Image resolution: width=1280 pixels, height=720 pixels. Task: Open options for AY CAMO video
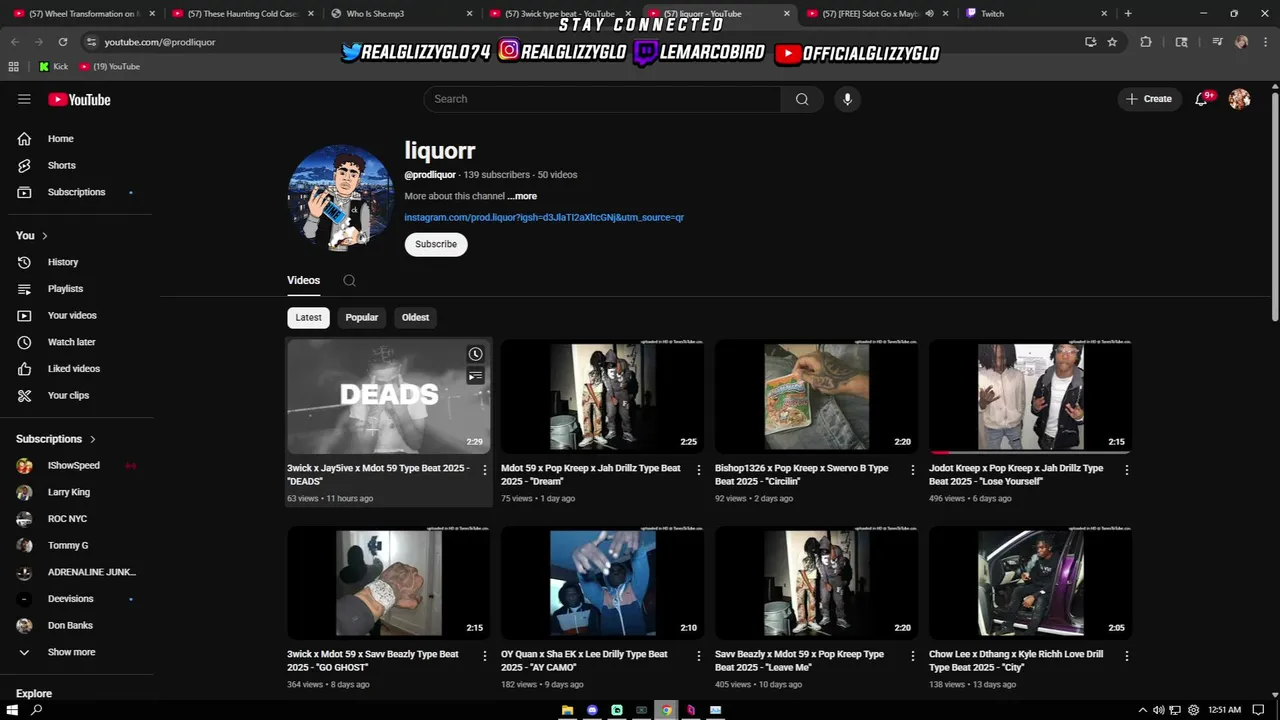tap(699, 656)
